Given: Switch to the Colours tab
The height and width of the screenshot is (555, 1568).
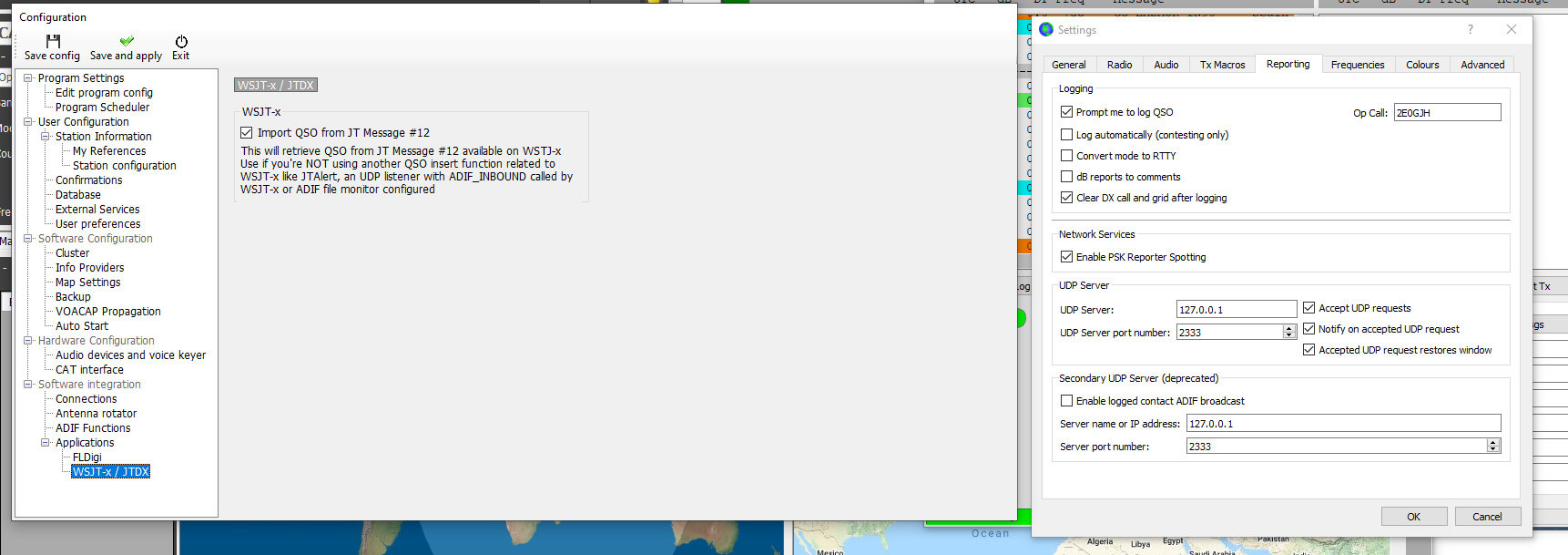Looking at the screenshot, I should (1422, 65).
